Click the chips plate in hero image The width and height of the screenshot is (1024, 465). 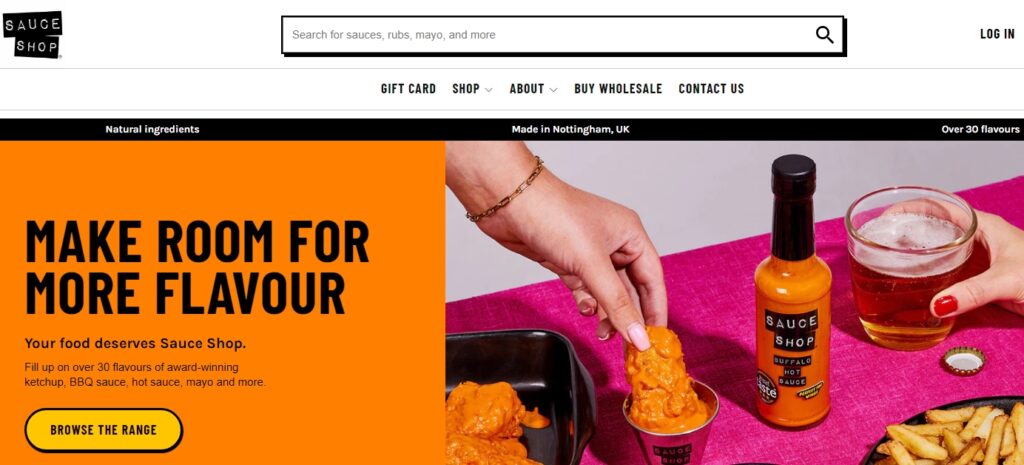pos(947,432)
